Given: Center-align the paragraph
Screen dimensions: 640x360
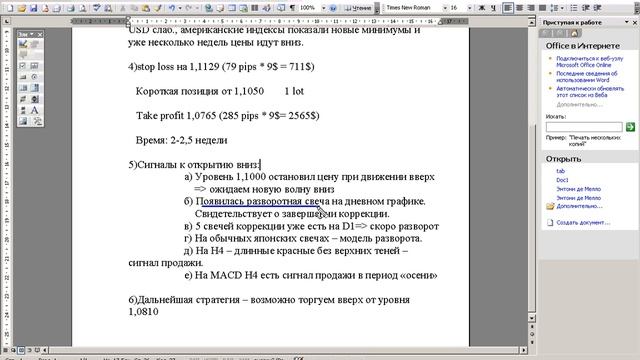Looking at the screenshot, I should pyautogui.click(x=519, y=8).
